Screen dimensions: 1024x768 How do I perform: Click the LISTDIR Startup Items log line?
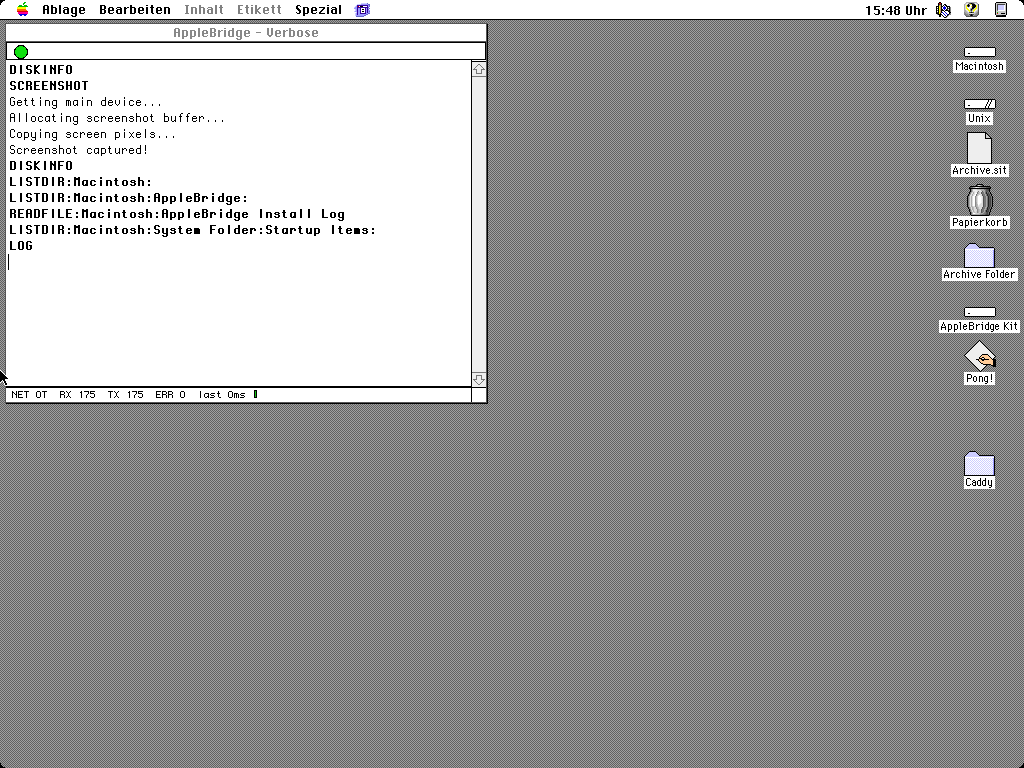point(193,230)
